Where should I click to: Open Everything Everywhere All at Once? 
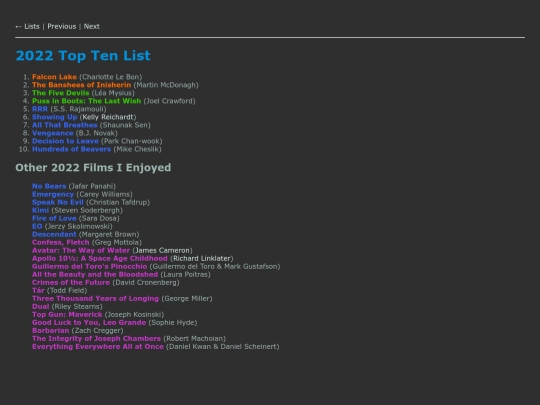(x=98, y=346)
